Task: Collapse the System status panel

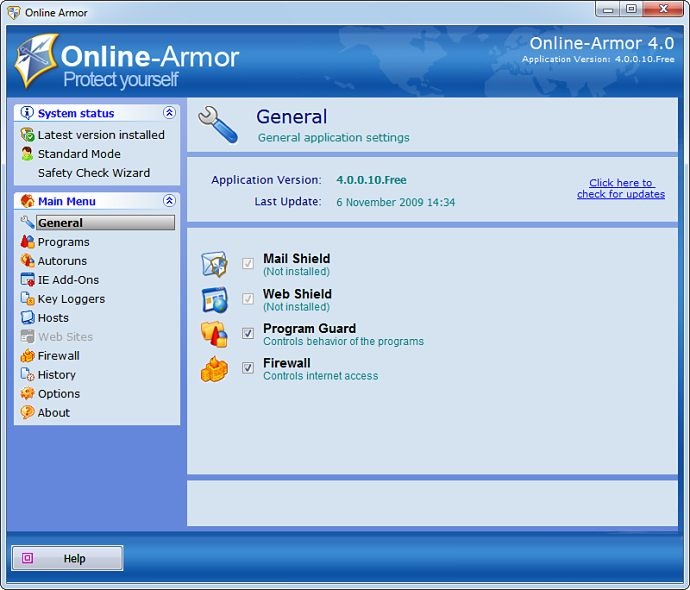Action: pyautogui.click(x=169, y=113)
